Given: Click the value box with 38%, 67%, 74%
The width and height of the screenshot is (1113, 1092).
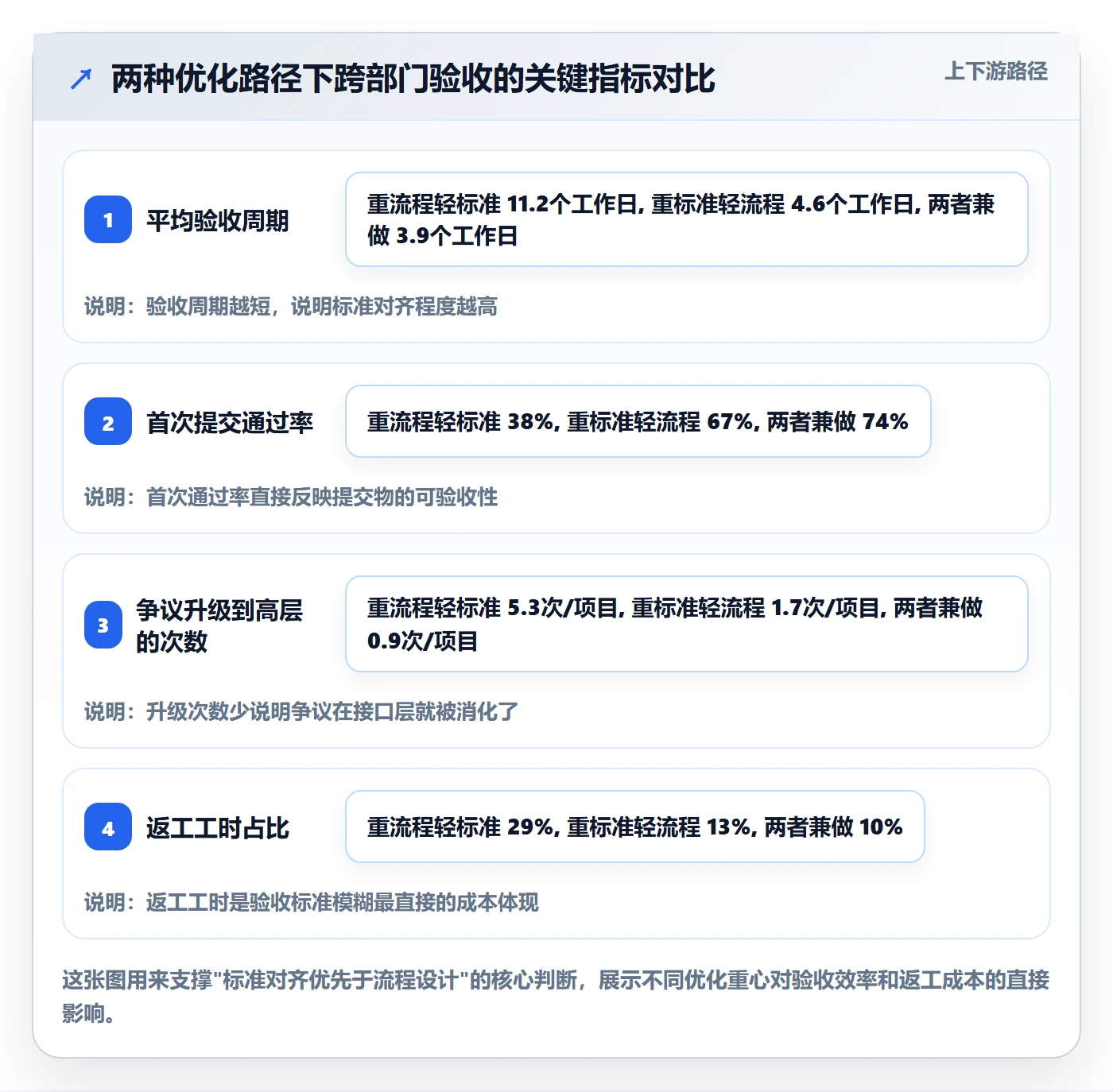Looking at the screenshot, I should pos(638,421).
